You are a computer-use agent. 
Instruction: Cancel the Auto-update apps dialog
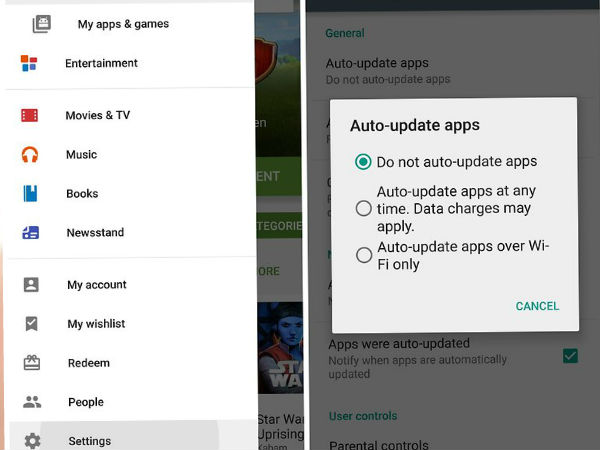point(537,306)
